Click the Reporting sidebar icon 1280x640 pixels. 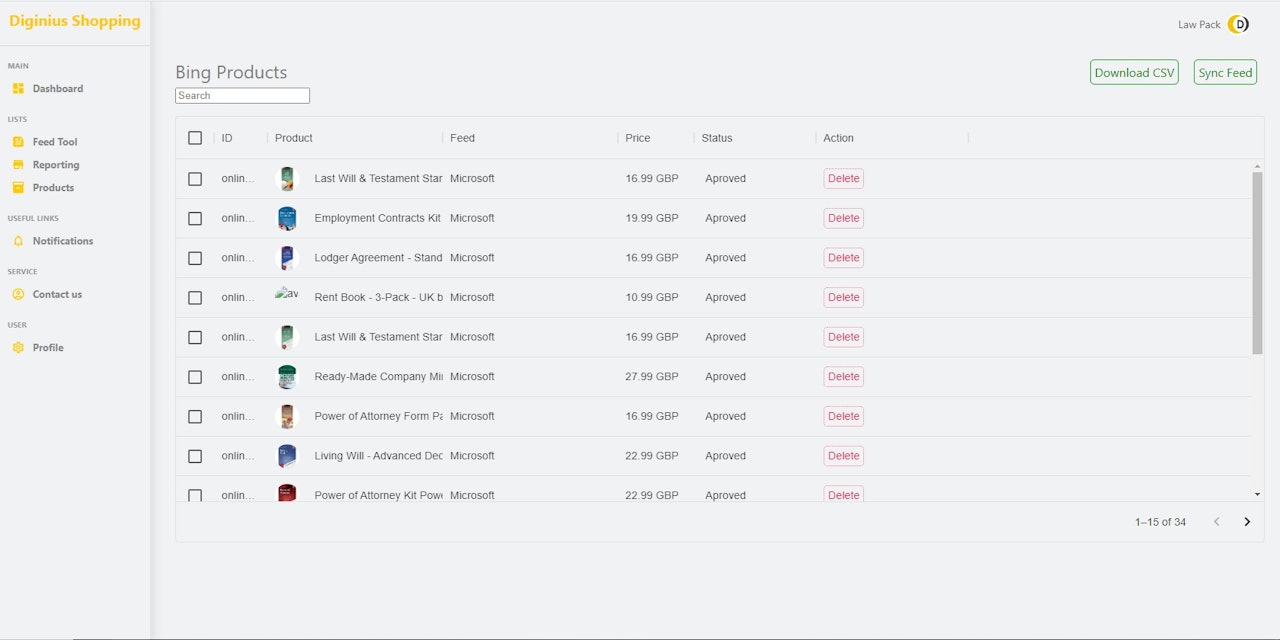pyautogui.click(x=18, y=165)
